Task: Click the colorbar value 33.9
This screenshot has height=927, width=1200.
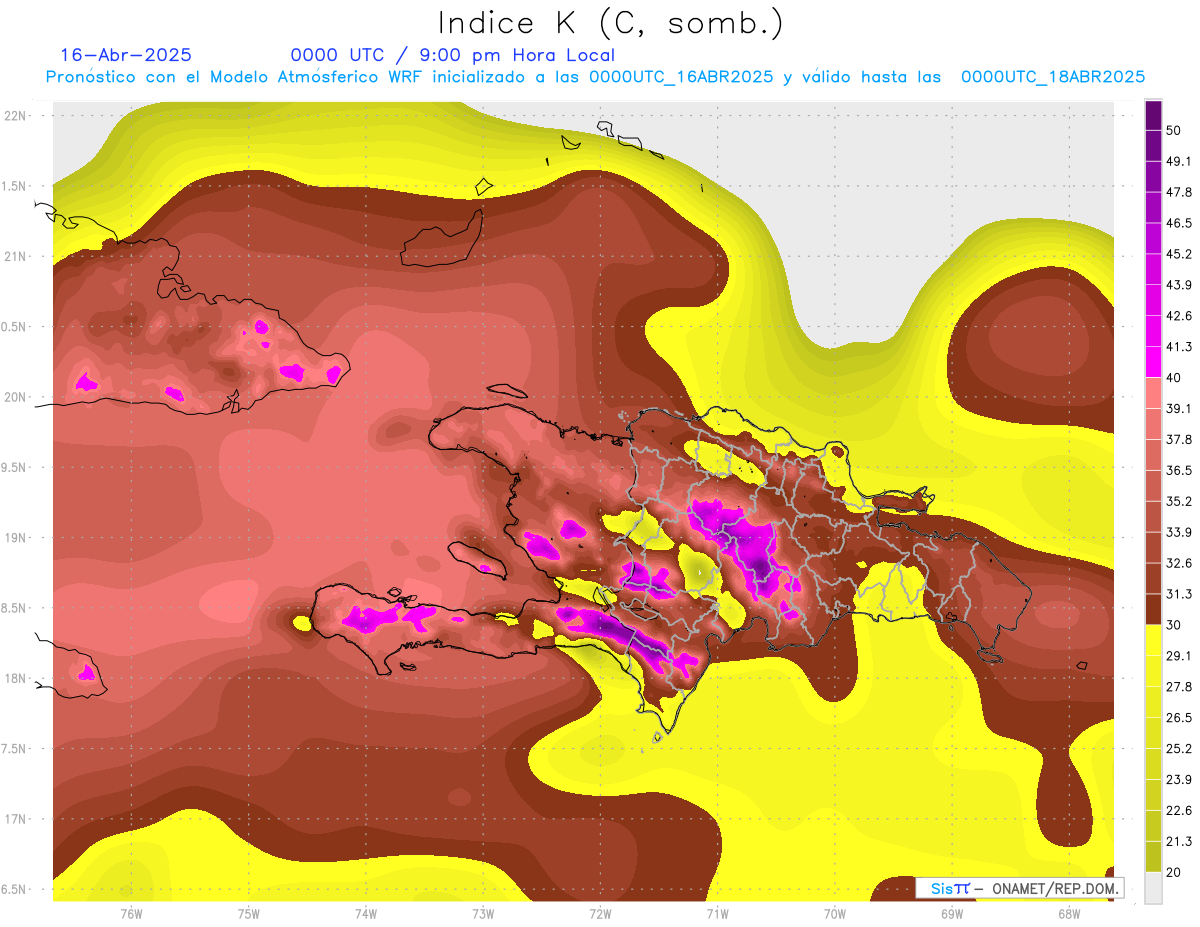Action: (x=1178, y=532)
